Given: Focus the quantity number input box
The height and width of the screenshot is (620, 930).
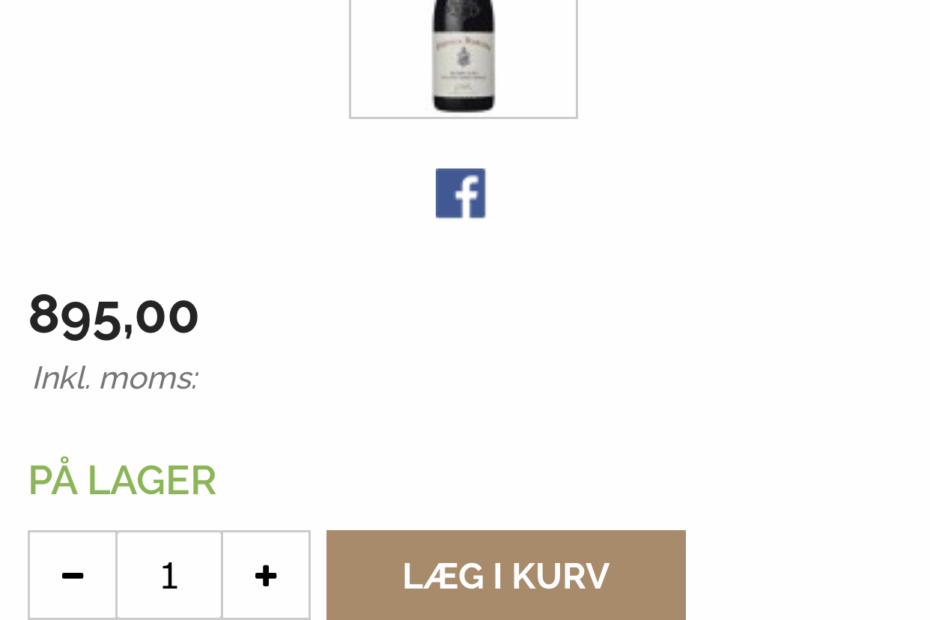Looking at the screenshot, I should (x=169, y=576).
